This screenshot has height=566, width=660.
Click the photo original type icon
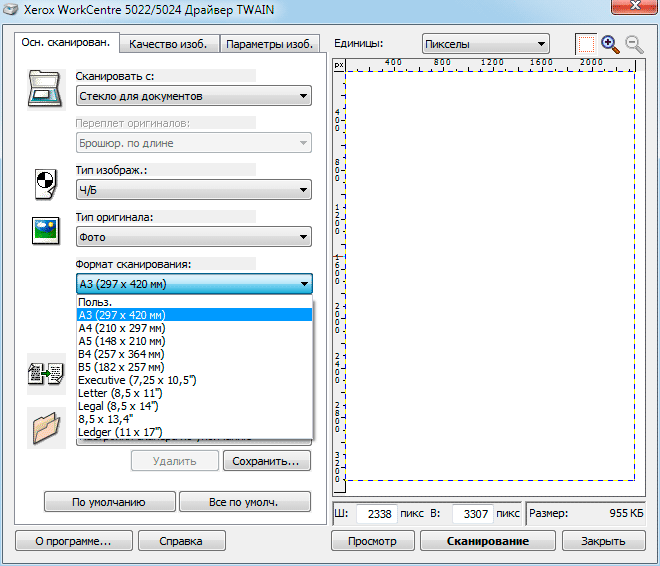tap(45, 231)
